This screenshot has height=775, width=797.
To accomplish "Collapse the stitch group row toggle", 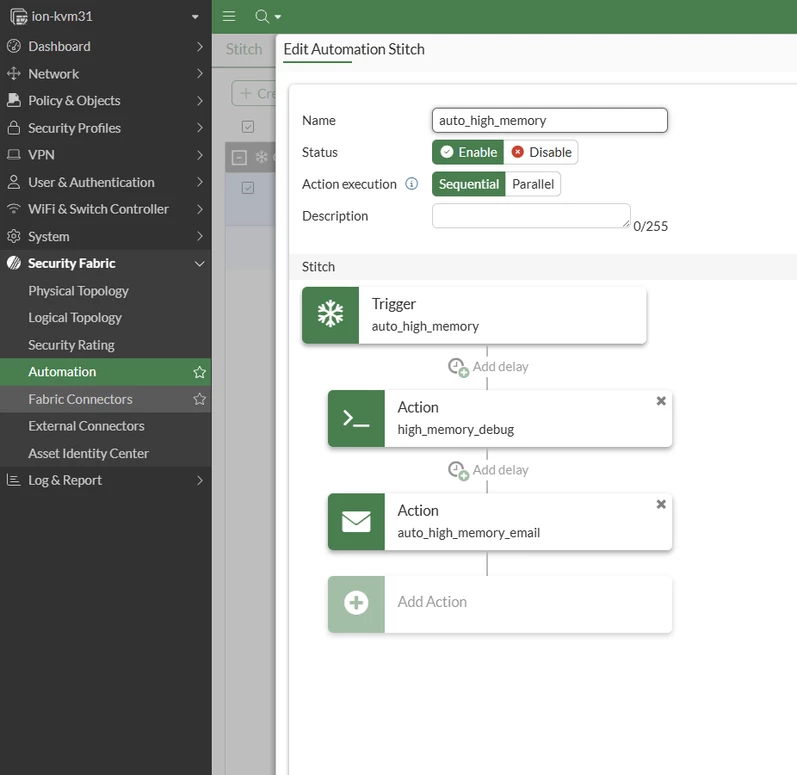I will tap(239, 157).
